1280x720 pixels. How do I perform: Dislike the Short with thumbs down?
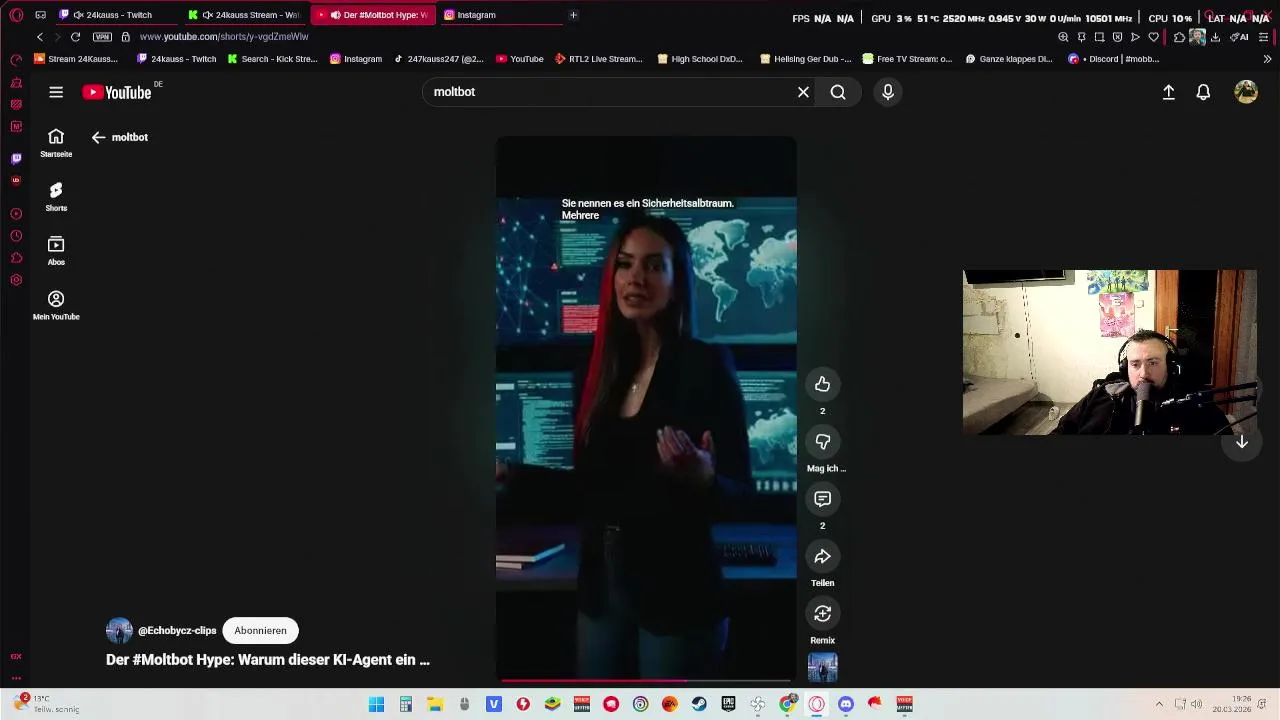pos(822,441)
